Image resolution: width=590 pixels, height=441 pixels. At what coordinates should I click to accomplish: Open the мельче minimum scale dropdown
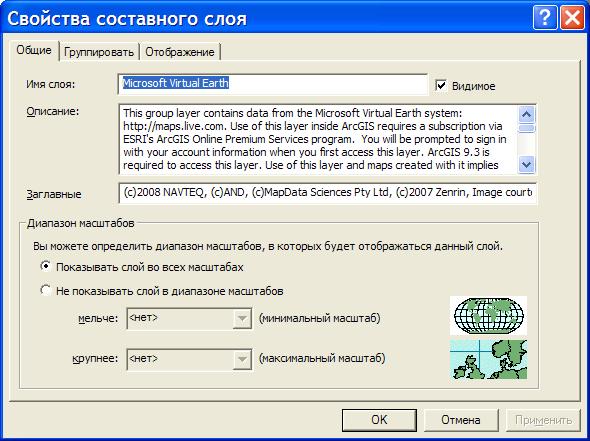click(x=242, y=319)
